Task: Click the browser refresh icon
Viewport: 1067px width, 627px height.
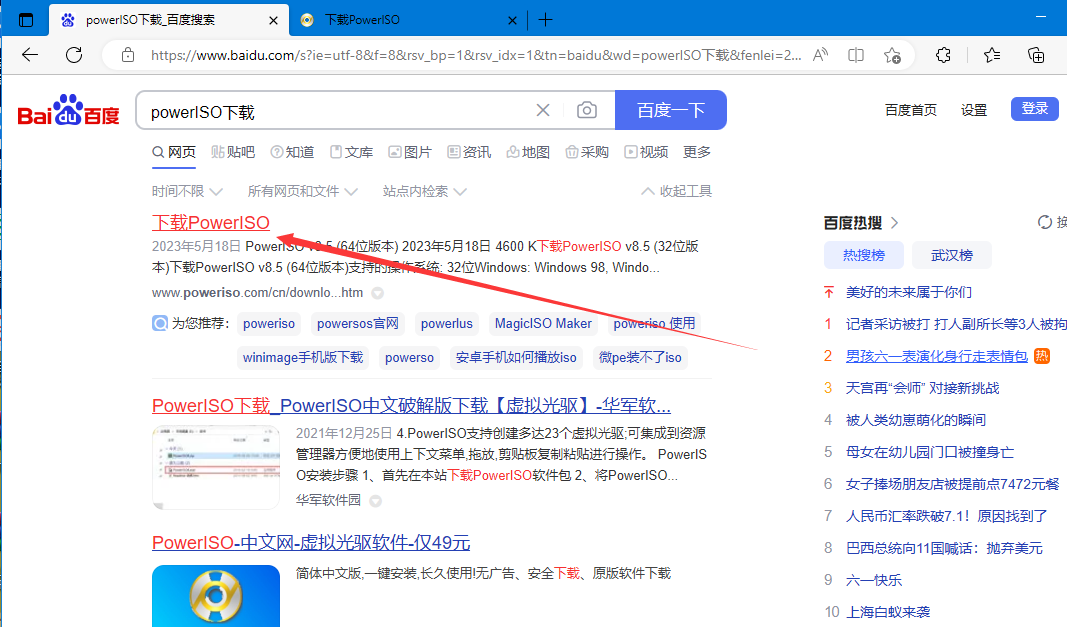Action: [74, 55]
